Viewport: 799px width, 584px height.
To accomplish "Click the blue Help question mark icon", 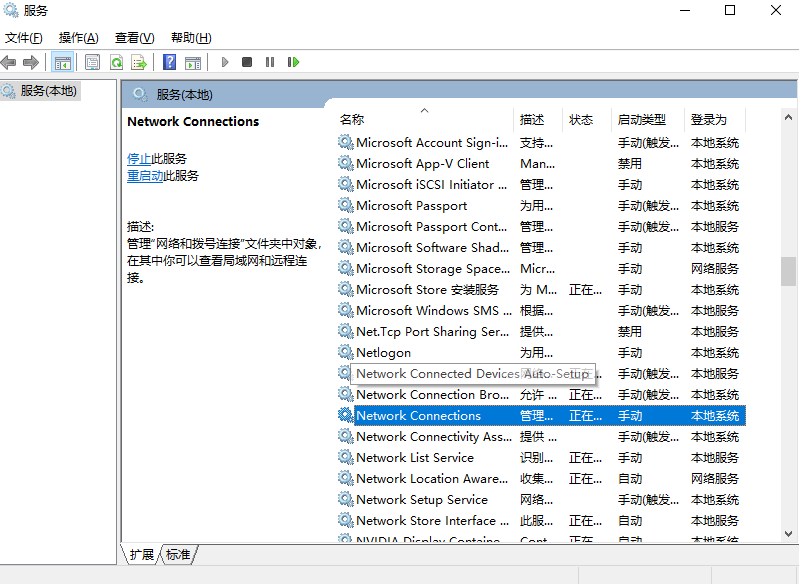I will coord(169,62).
